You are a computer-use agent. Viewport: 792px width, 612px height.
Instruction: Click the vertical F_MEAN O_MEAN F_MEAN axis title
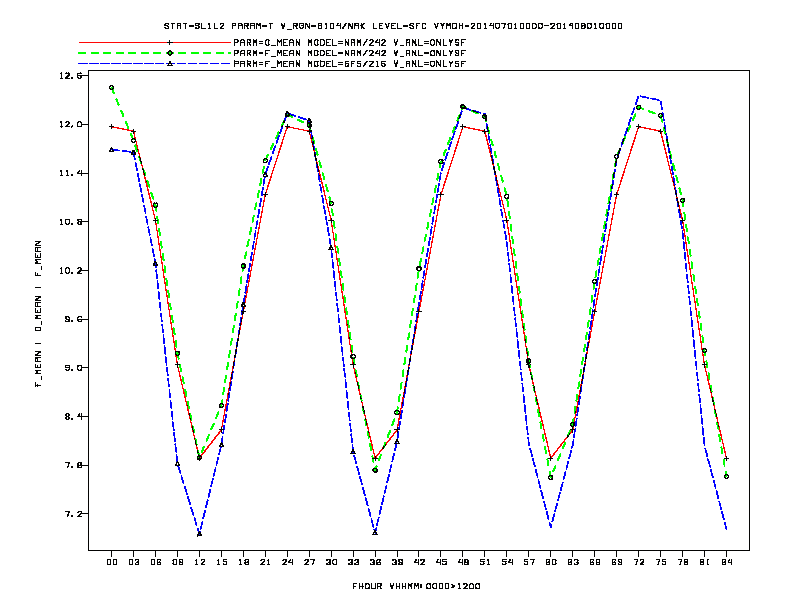point(38,314)
